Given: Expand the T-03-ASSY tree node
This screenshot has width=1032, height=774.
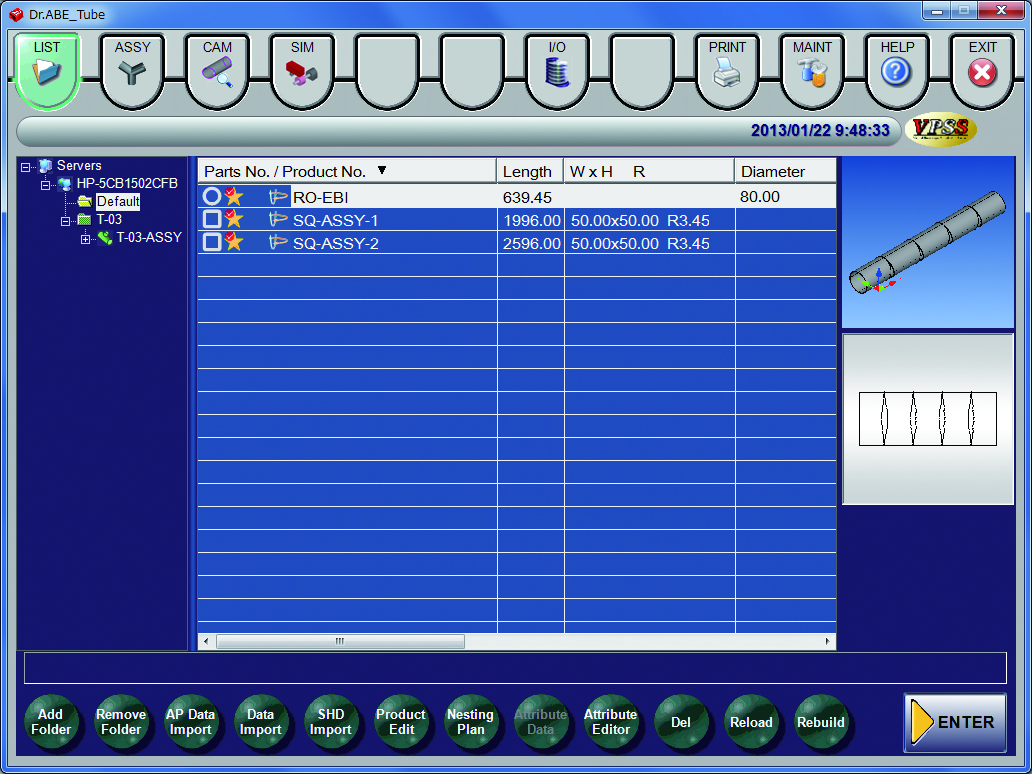Looking at the screenshot, I should (x=86, y=238).
